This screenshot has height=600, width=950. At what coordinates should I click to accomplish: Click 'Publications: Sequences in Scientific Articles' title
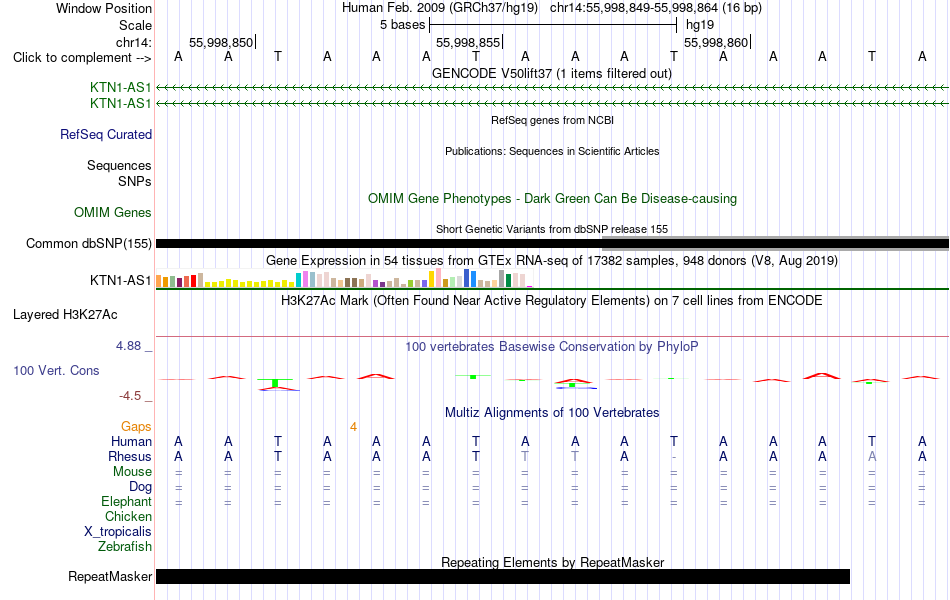point(552,151)
